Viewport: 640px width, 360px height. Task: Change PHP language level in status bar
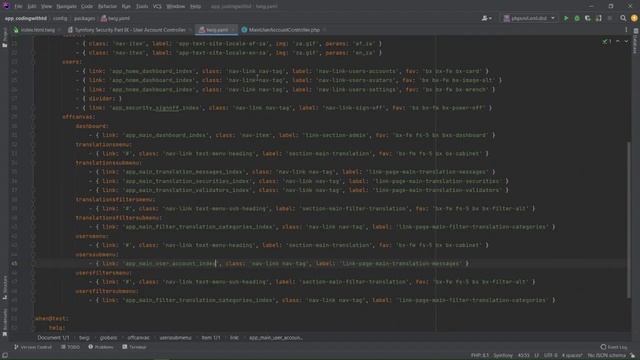click(x=480, y=356)
